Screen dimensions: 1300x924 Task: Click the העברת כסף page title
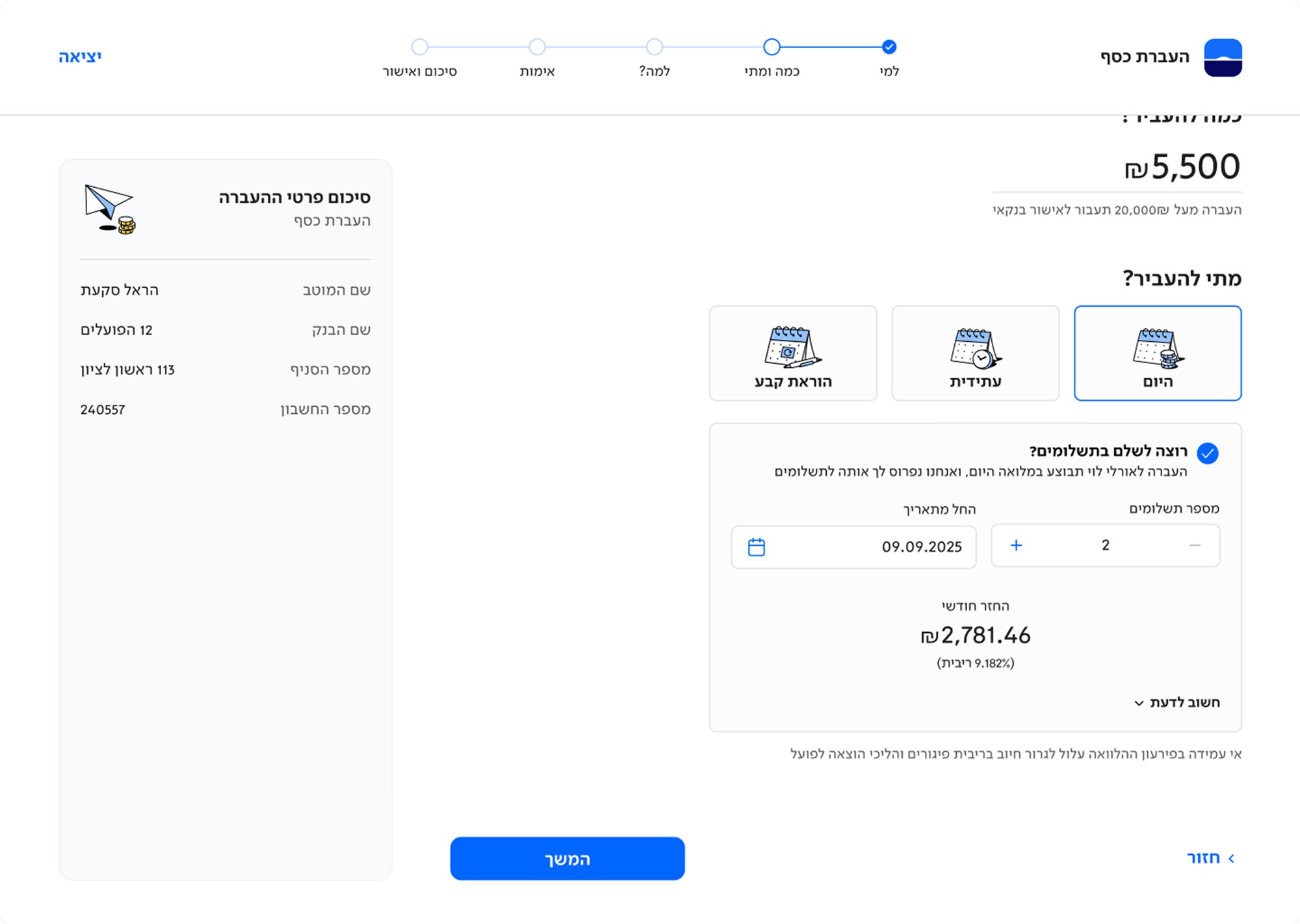tap(1145, 57)
